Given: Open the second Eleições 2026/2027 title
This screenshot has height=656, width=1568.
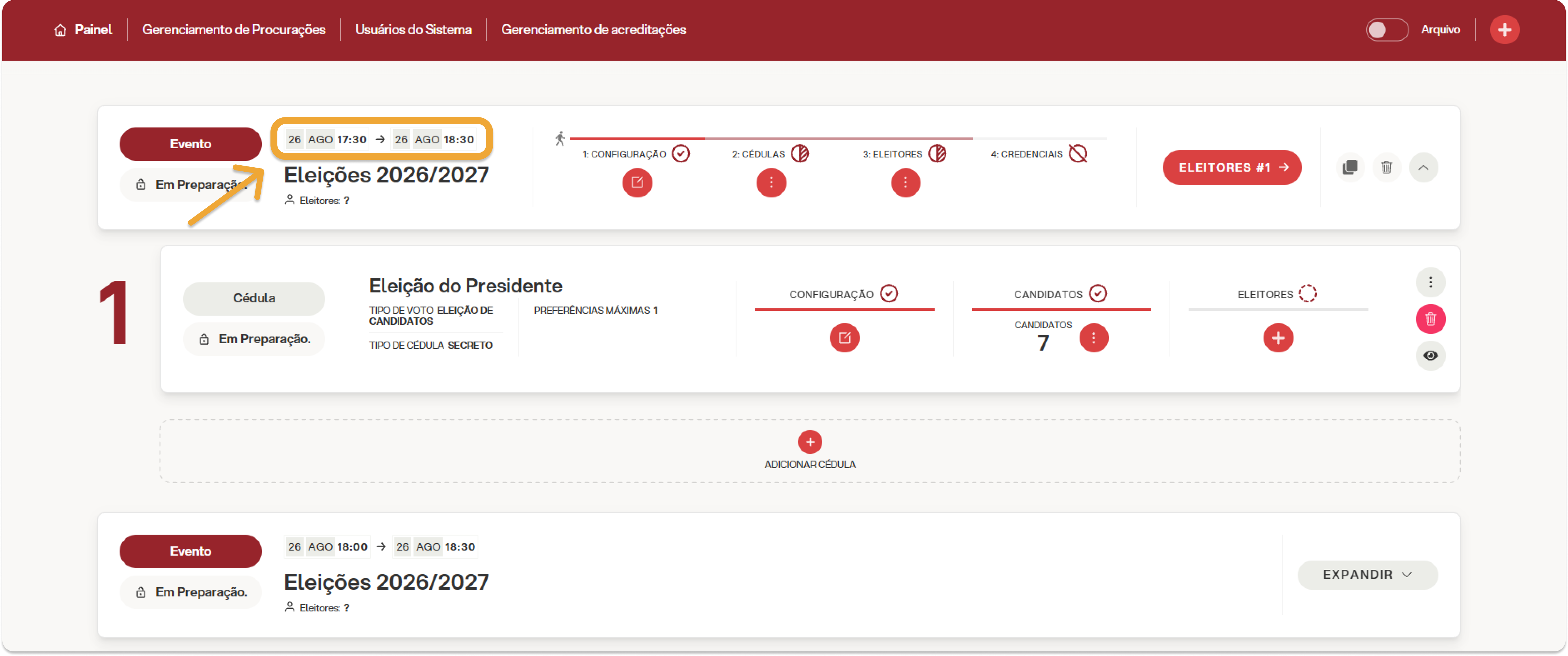Looking at the screenshot, I should tap(387, 582).
